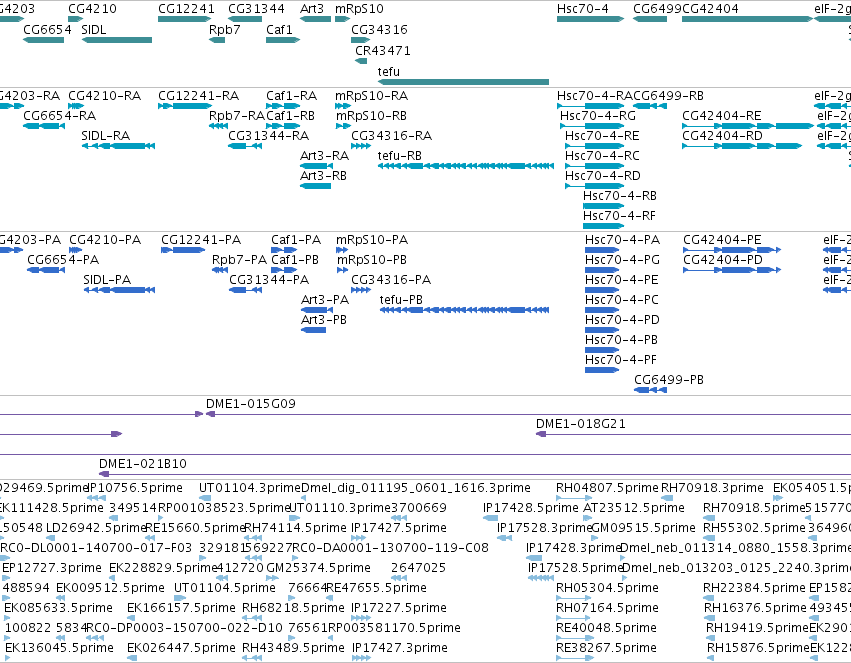Select IP17227.5prime EST feature
This screenshot has width=851, height=663.
[361, 617]
